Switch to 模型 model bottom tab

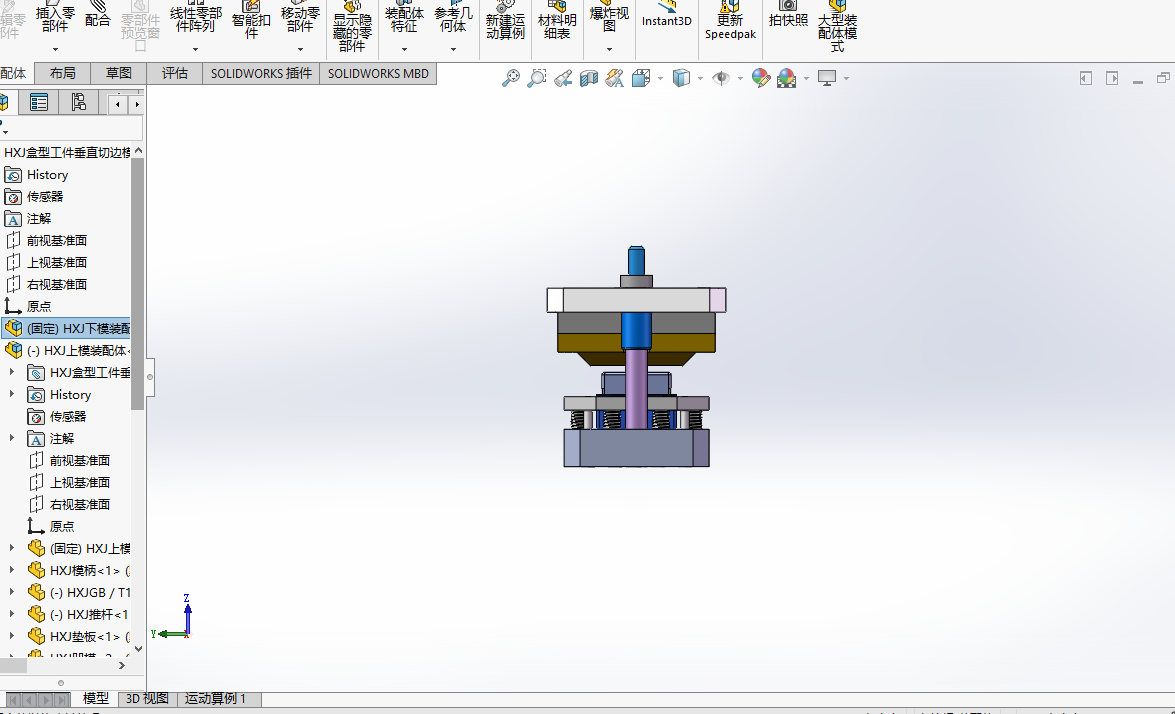[x=95, y=698]
